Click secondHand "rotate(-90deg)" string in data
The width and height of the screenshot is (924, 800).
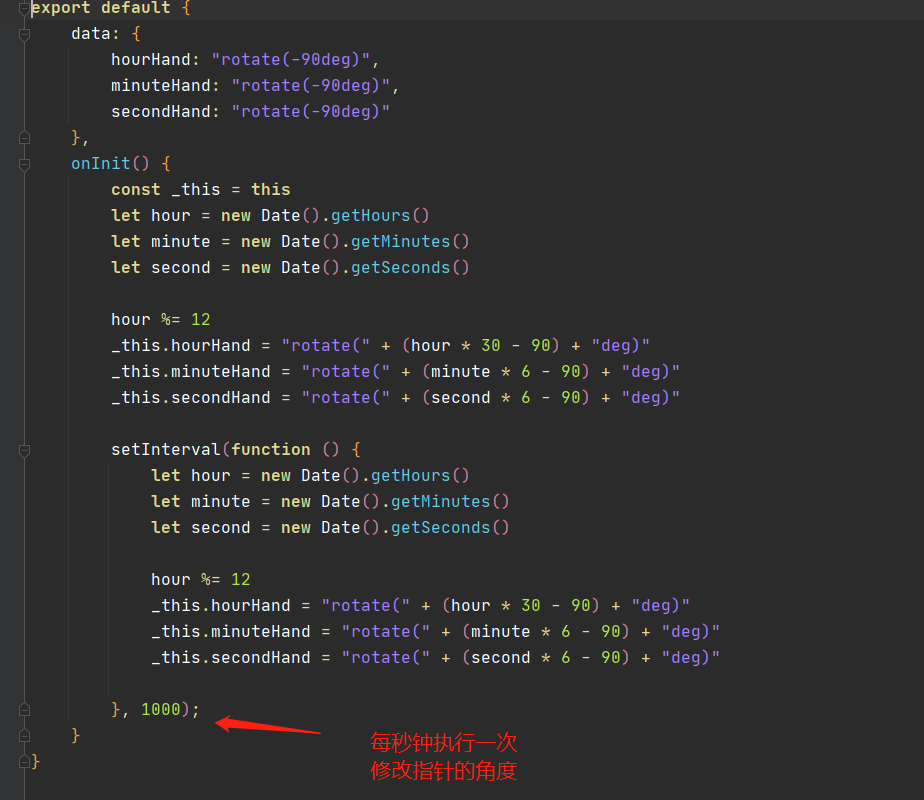(310, 111)
